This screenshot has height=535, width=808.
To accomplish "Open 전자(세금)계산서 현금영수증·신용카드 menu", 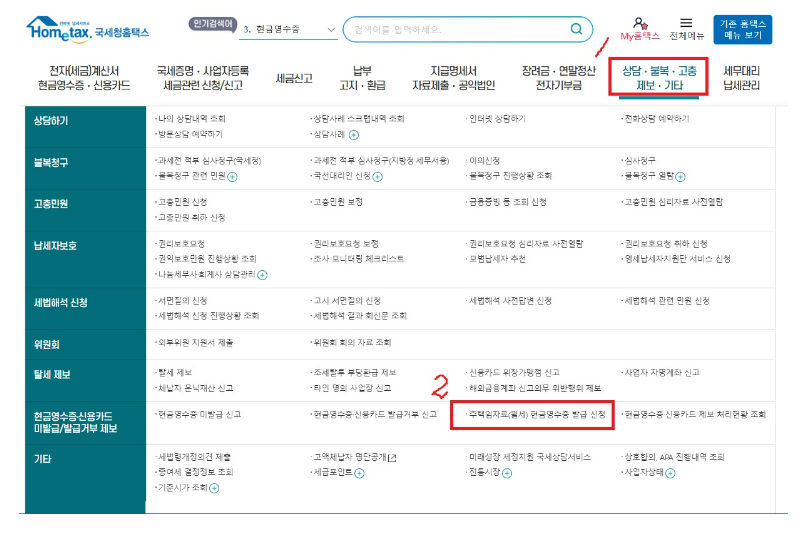I will click(x=84, y=78).
